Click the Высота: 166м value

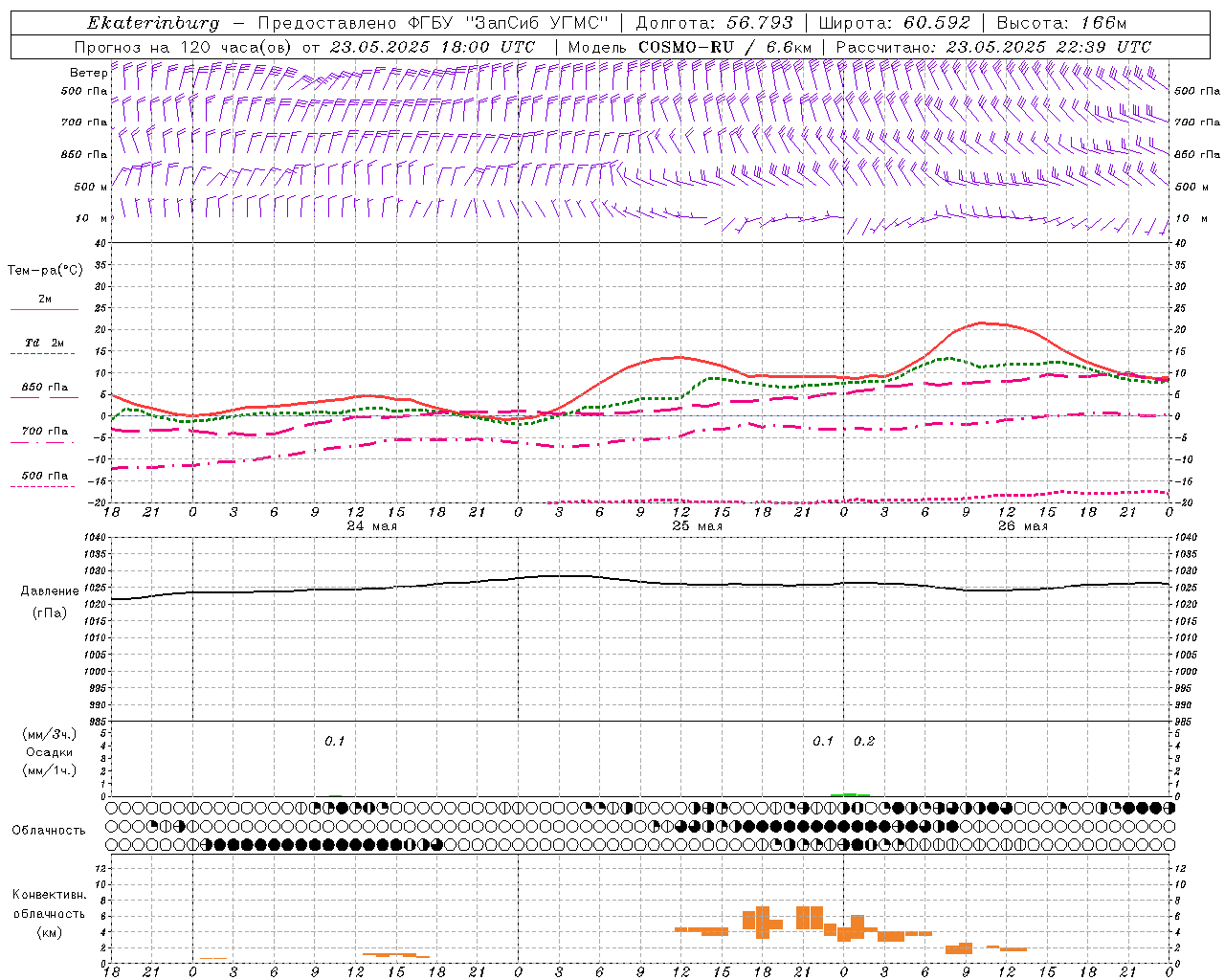(x=1061, y=23)
